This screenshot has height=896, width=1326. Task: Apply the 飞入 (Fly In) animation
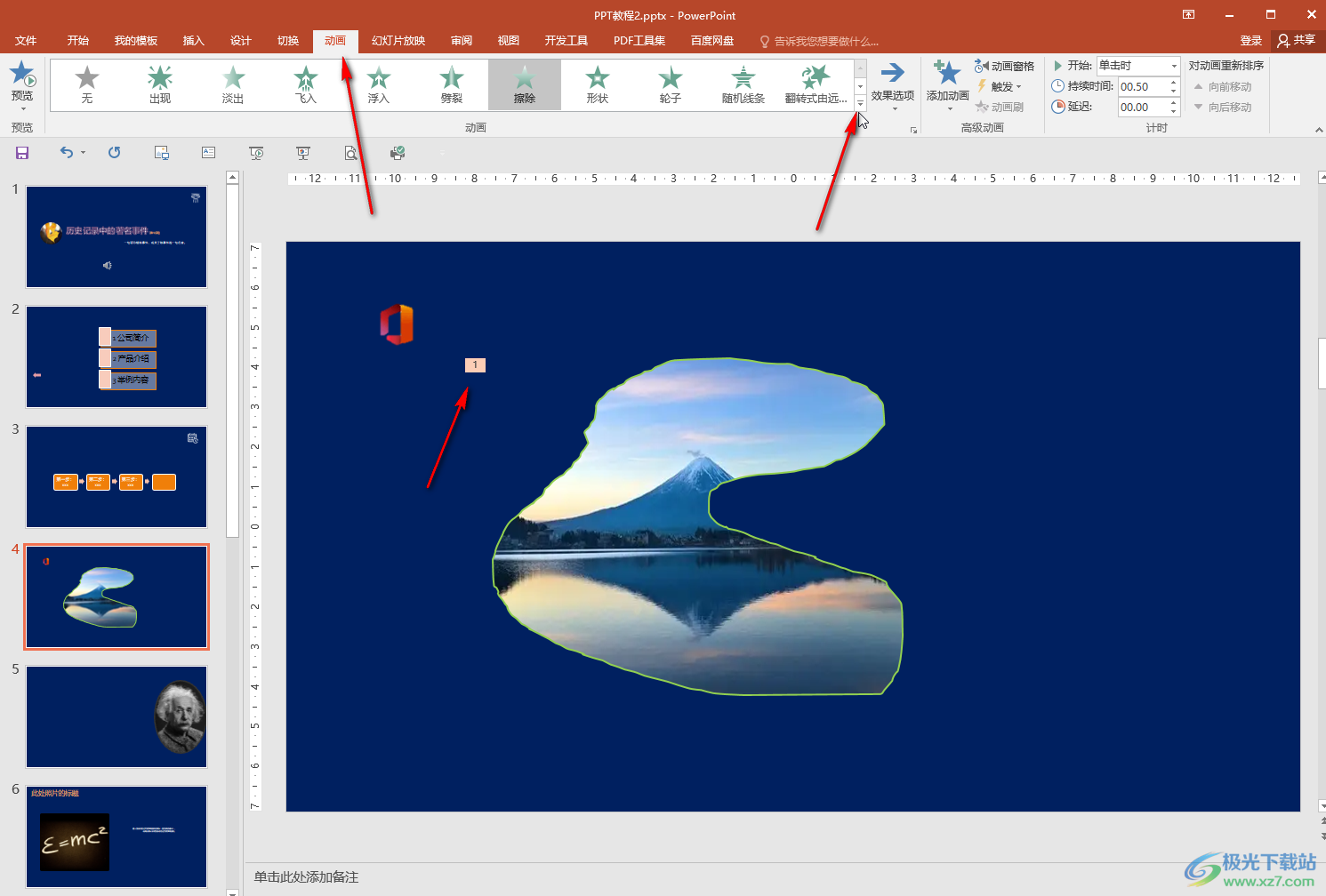click(x=306, y=85)
